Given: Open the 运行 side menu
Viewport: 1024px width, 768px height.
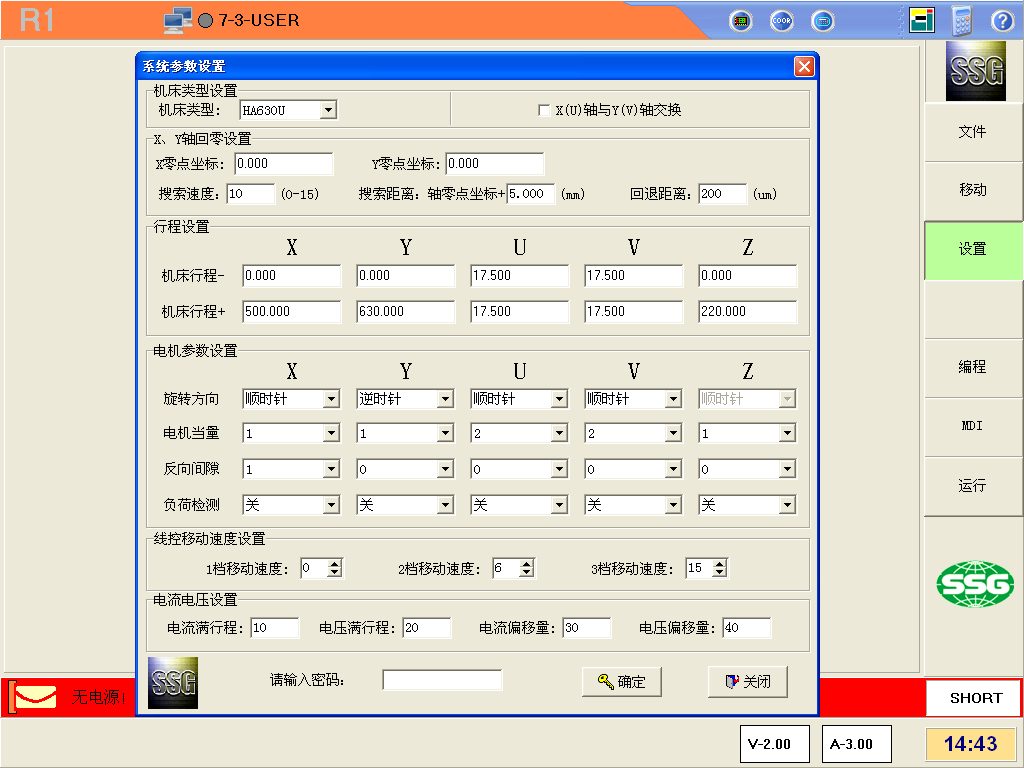Looking at the screenshot, I should (x=972, y=485).
